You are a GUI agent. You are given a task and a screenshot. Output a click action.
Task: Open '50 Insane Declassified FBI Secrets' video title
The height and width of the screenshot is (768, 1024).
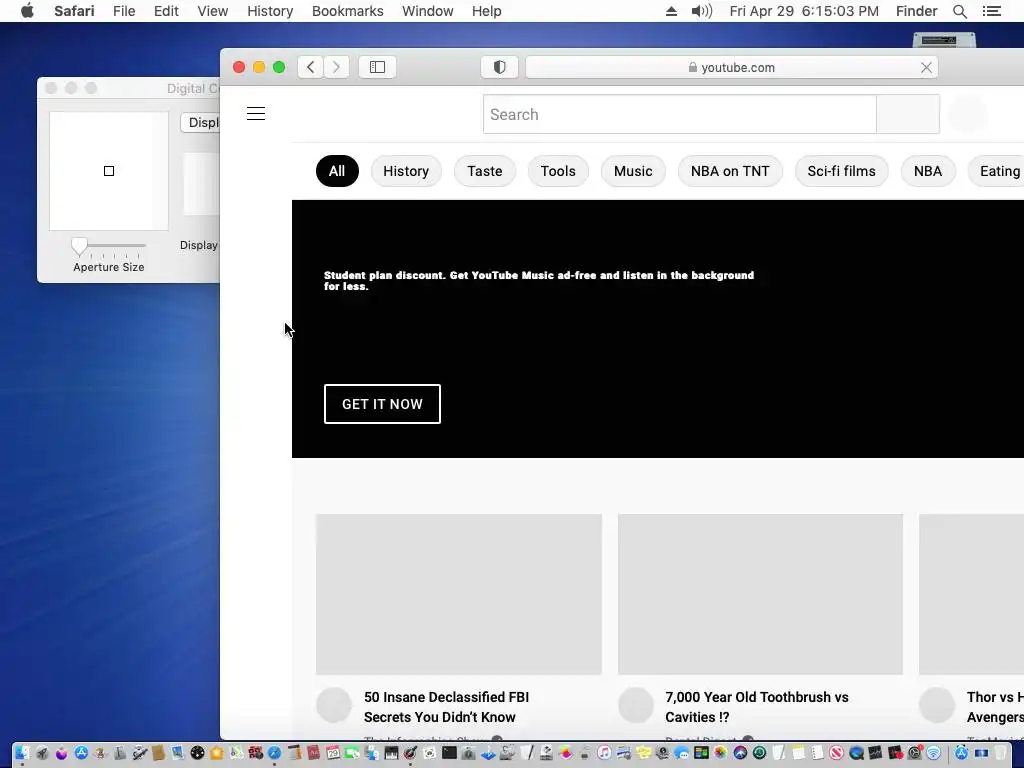click(x=446, y=707)
